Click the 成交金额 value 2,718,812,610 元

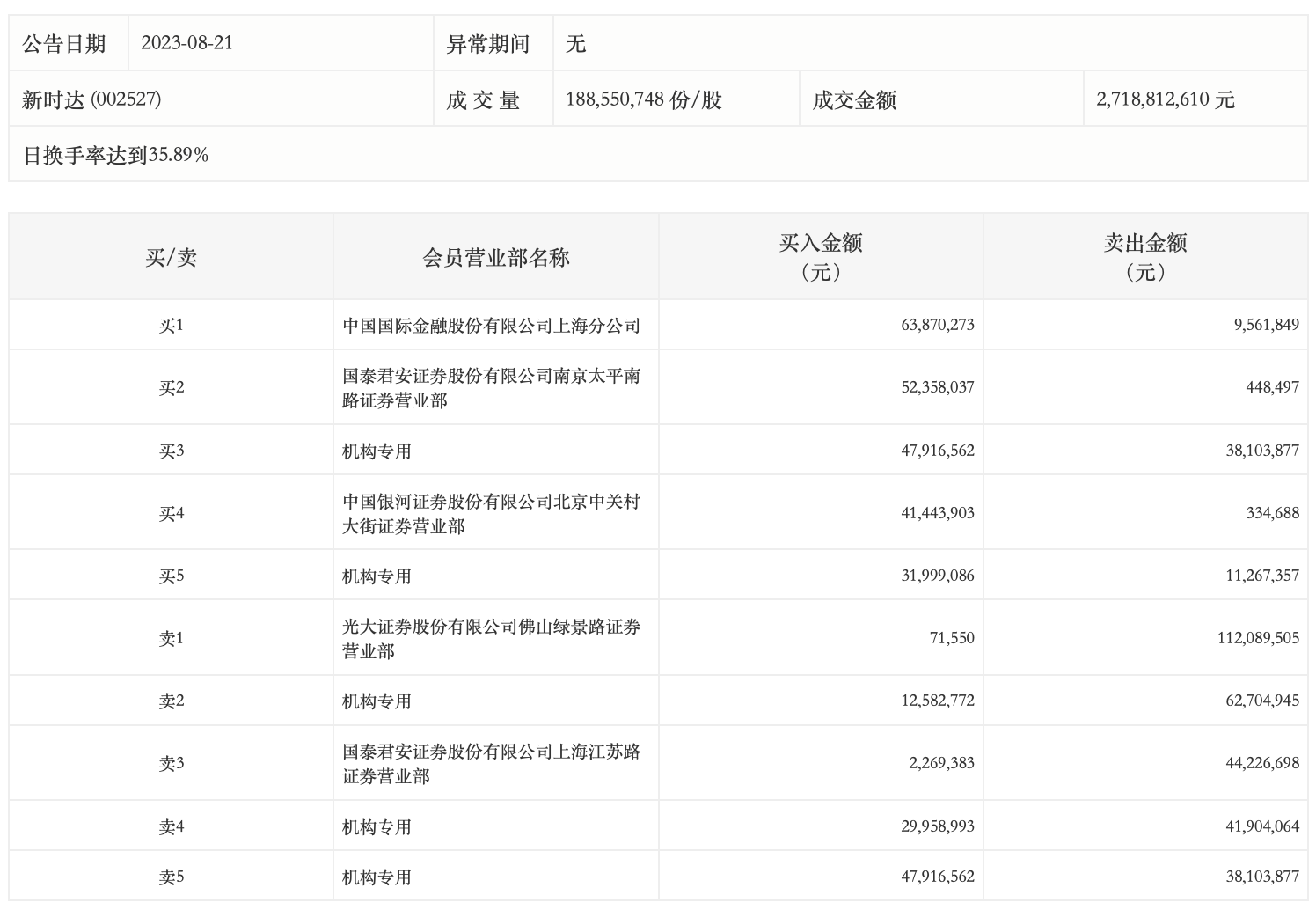(1165, 99)
